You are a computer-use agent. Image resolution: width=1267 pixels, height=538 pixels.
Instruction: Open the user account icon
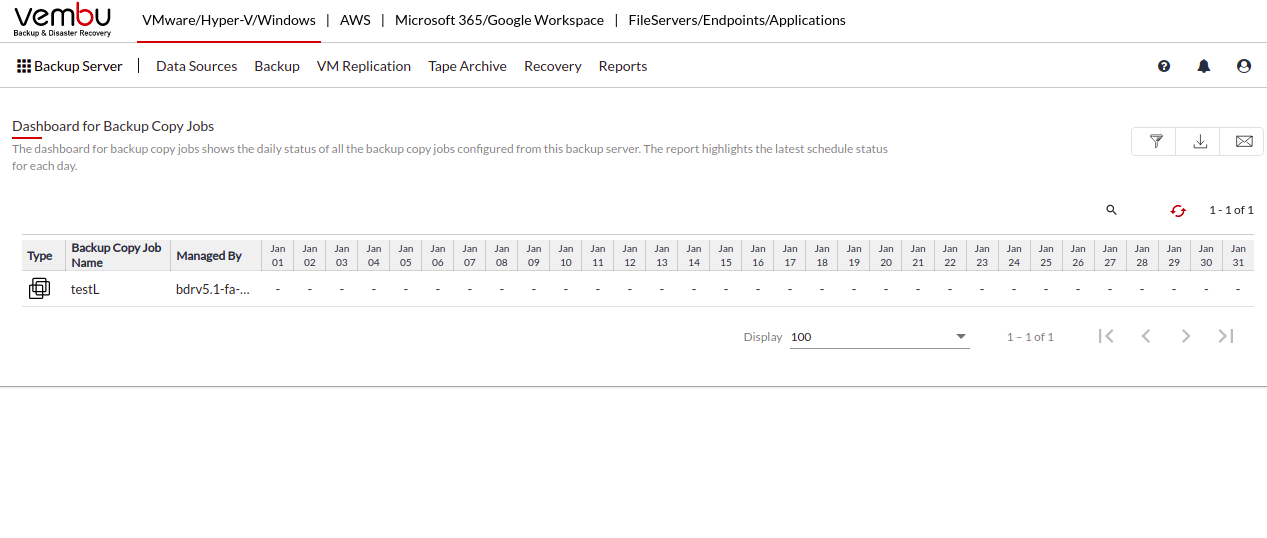point(1244,66)
